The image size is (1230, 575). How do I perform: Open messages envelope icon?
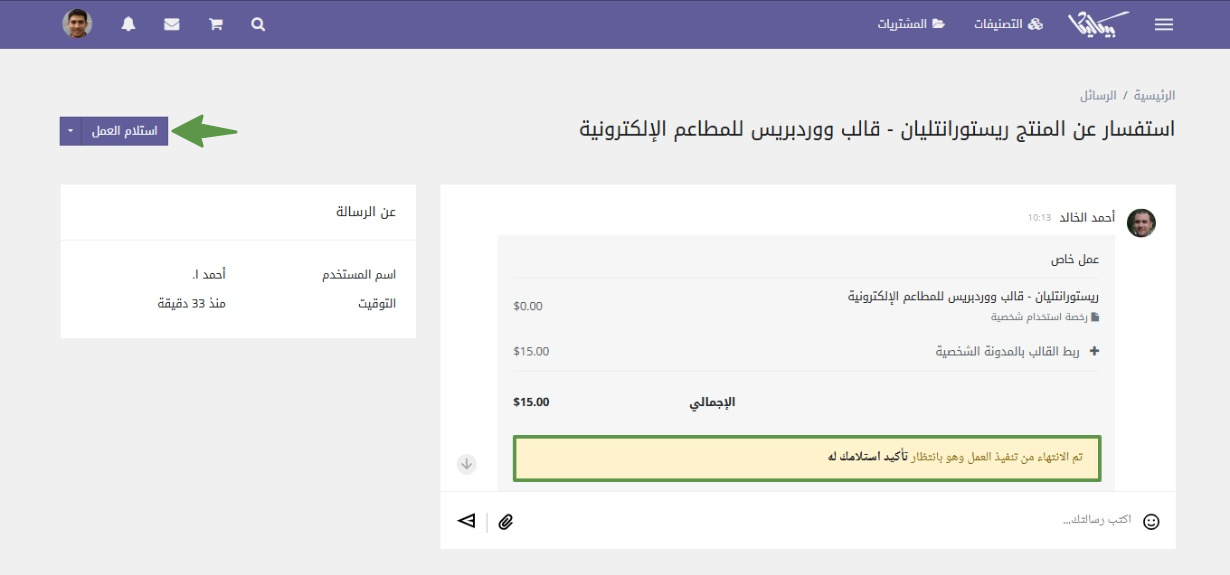point(172,24)
